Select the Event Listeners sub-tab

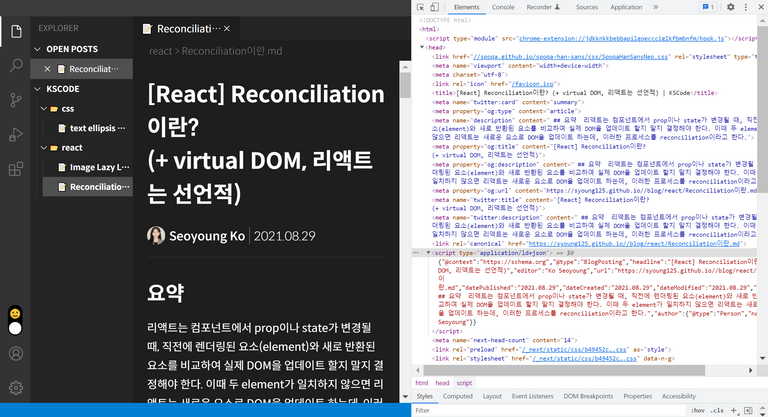click(532, 396)
